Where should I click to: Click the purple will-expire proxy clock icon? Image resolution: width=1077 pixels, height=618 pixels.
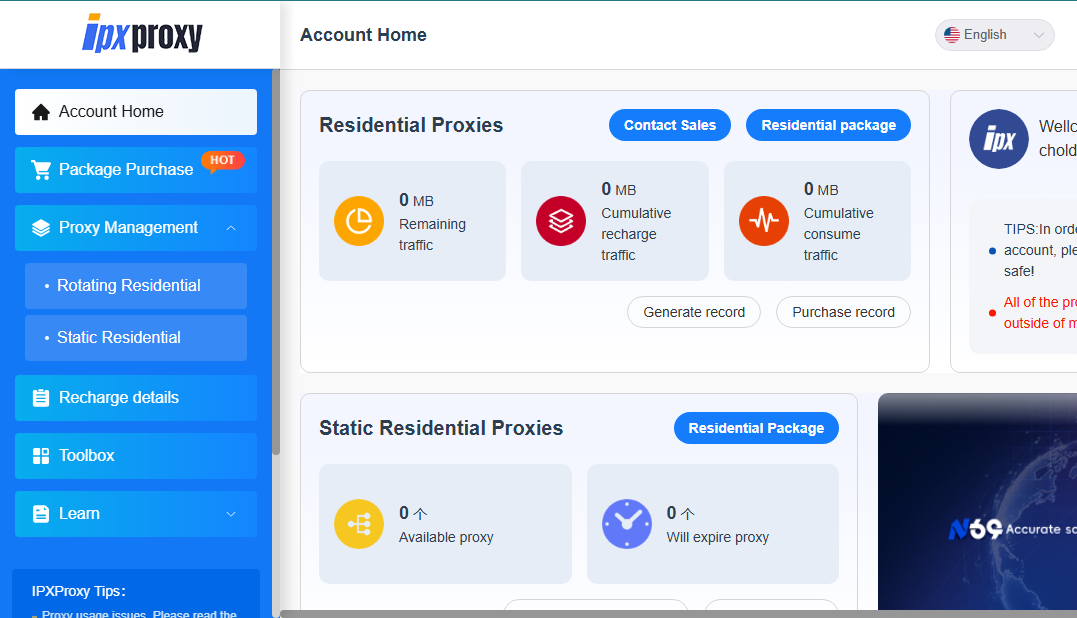(x=627, y=524)
